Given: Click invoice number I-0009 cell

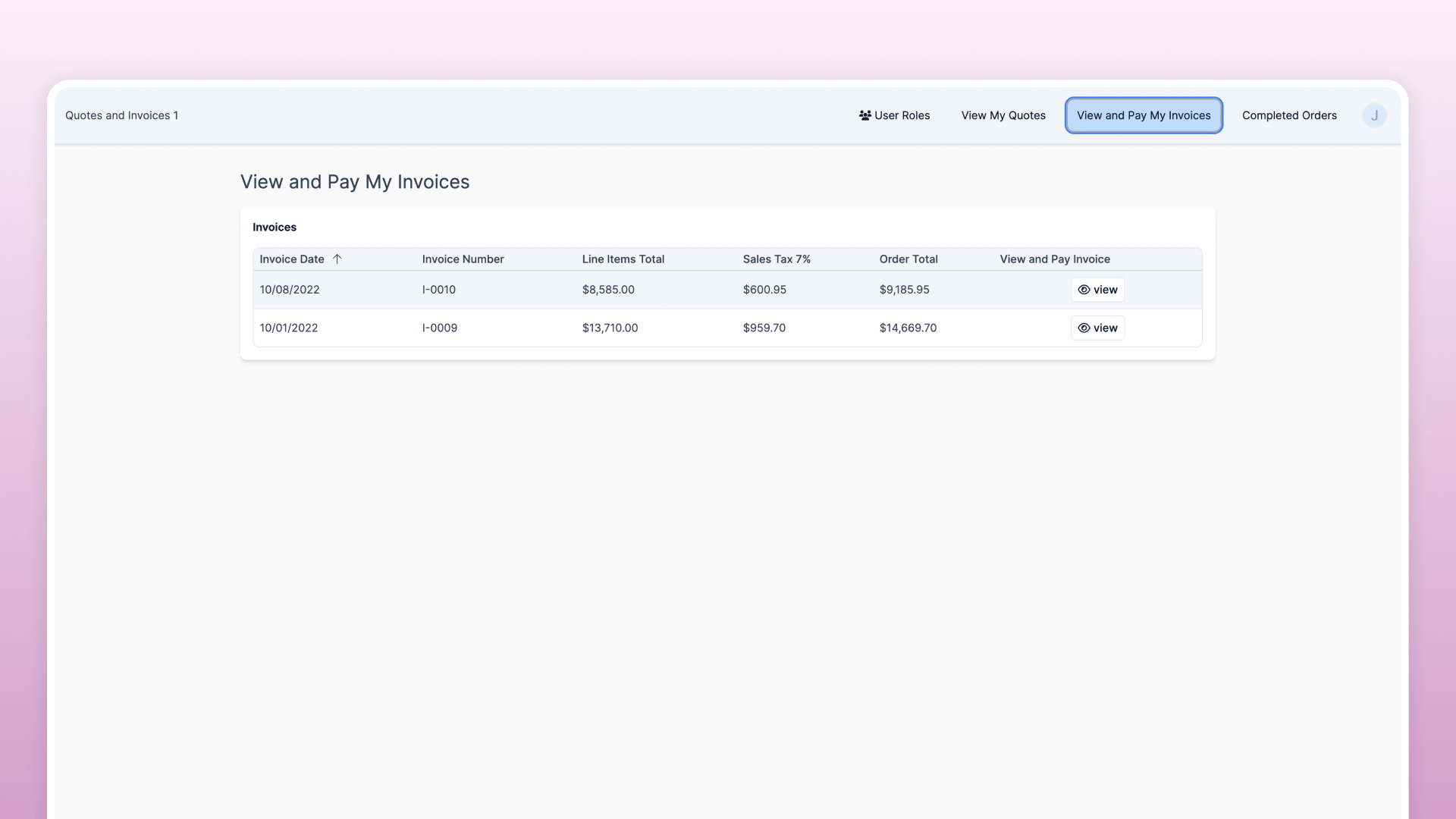Looking at the screenshot, I should click(439, 328).
